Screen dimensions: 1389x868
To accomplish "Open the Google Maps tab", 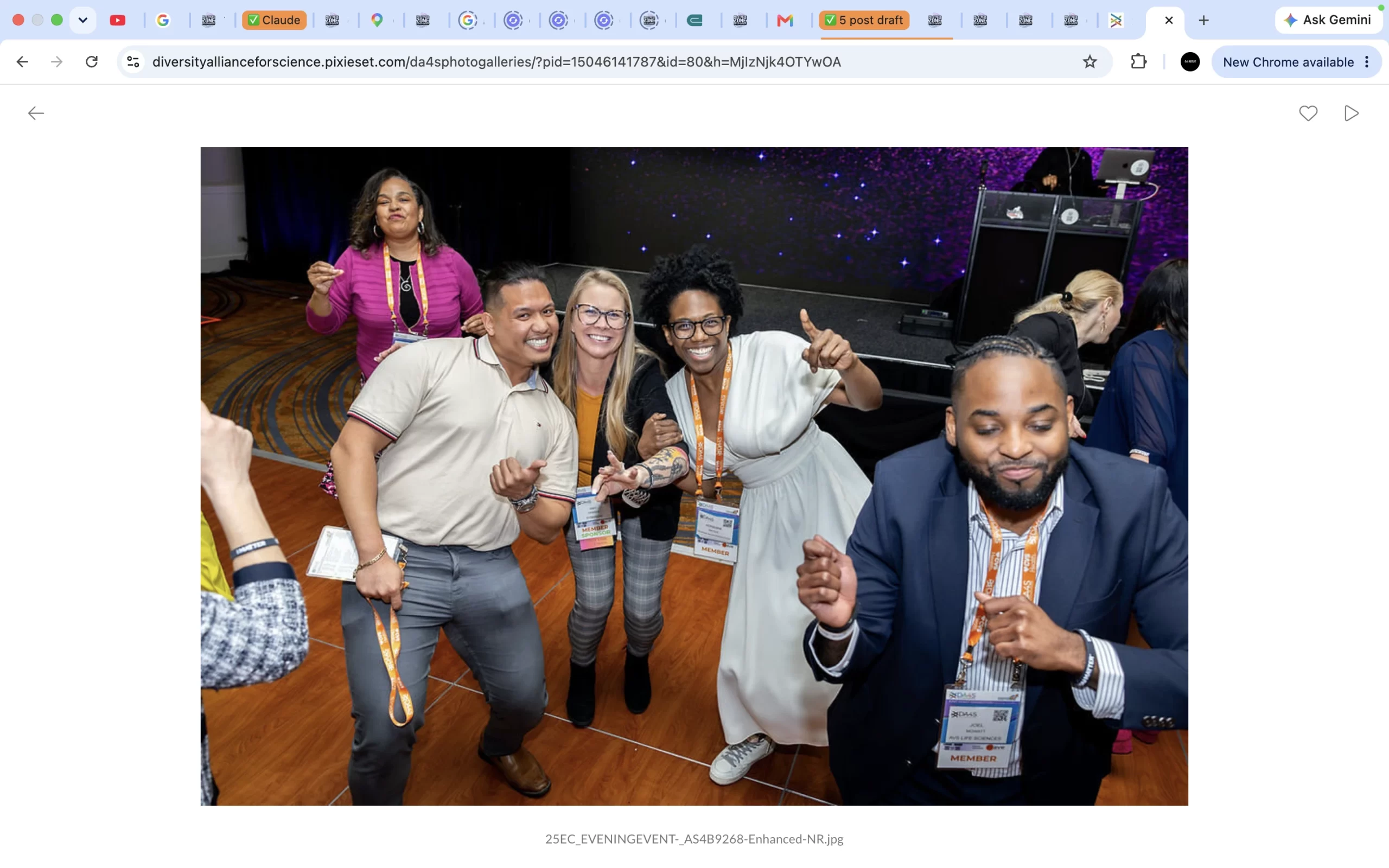I will [x=377, y=20].
